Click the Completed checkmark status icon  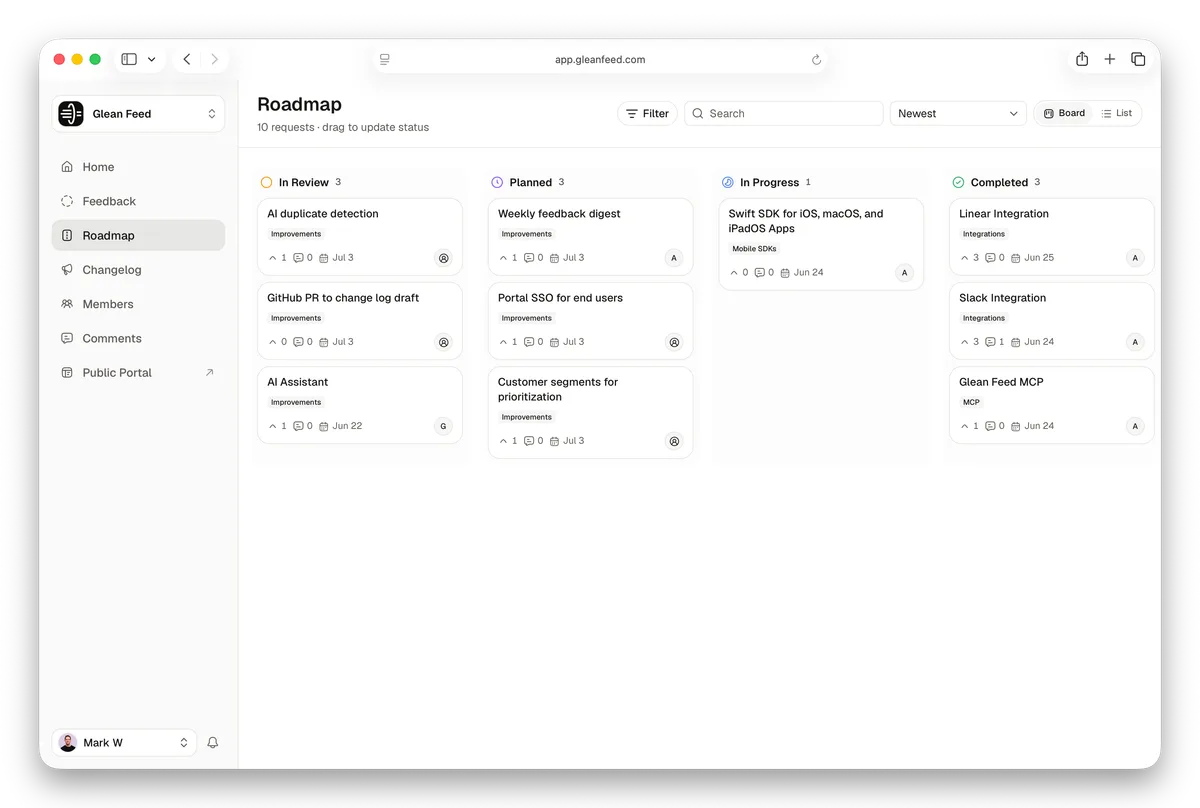(958, 183)
